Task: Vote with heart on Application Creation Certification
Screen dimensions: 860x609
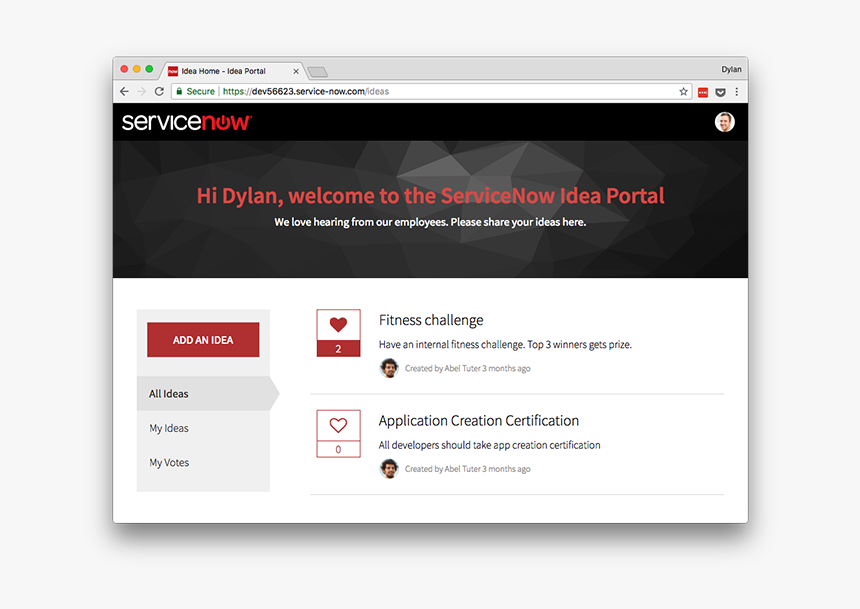Action: [338, 425]
